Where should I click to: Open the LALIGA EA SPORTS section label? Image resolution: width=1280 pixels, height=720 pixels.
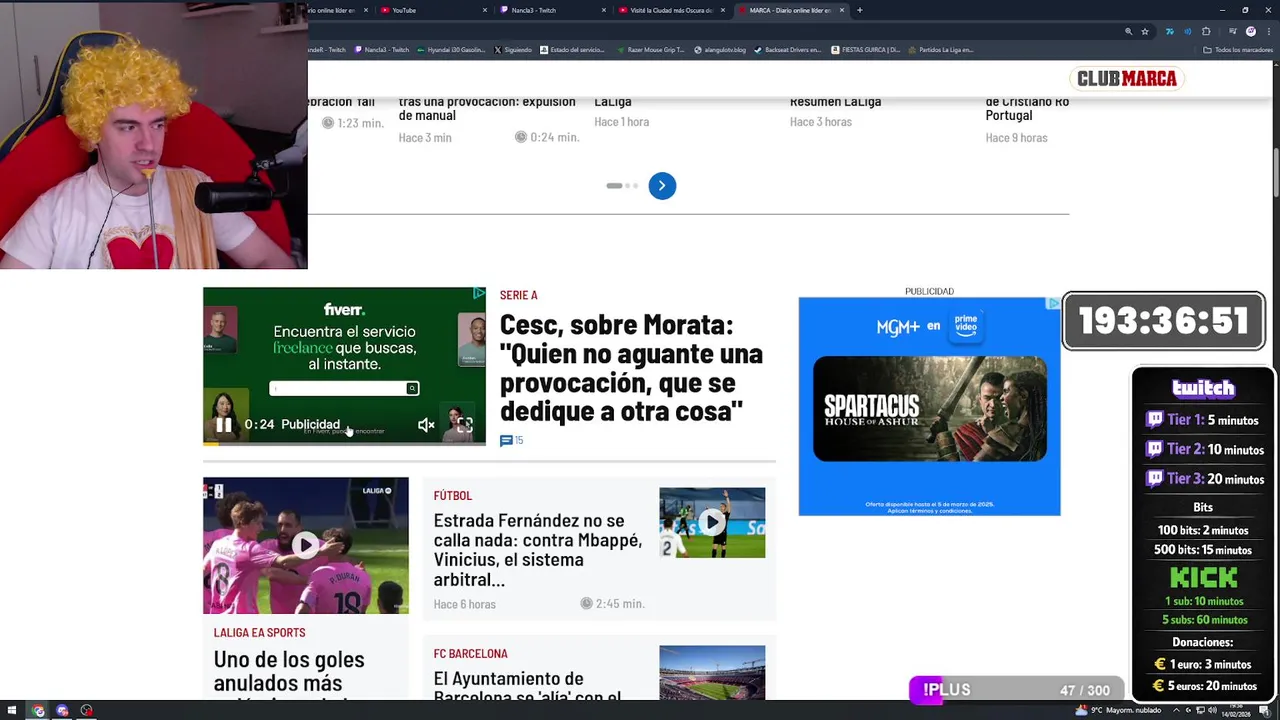click(259, 633)
